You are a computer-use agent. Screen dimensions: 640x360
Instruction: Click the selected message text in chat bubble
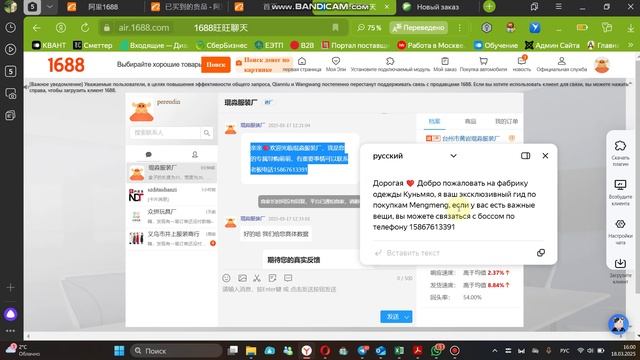click(299, 158)
